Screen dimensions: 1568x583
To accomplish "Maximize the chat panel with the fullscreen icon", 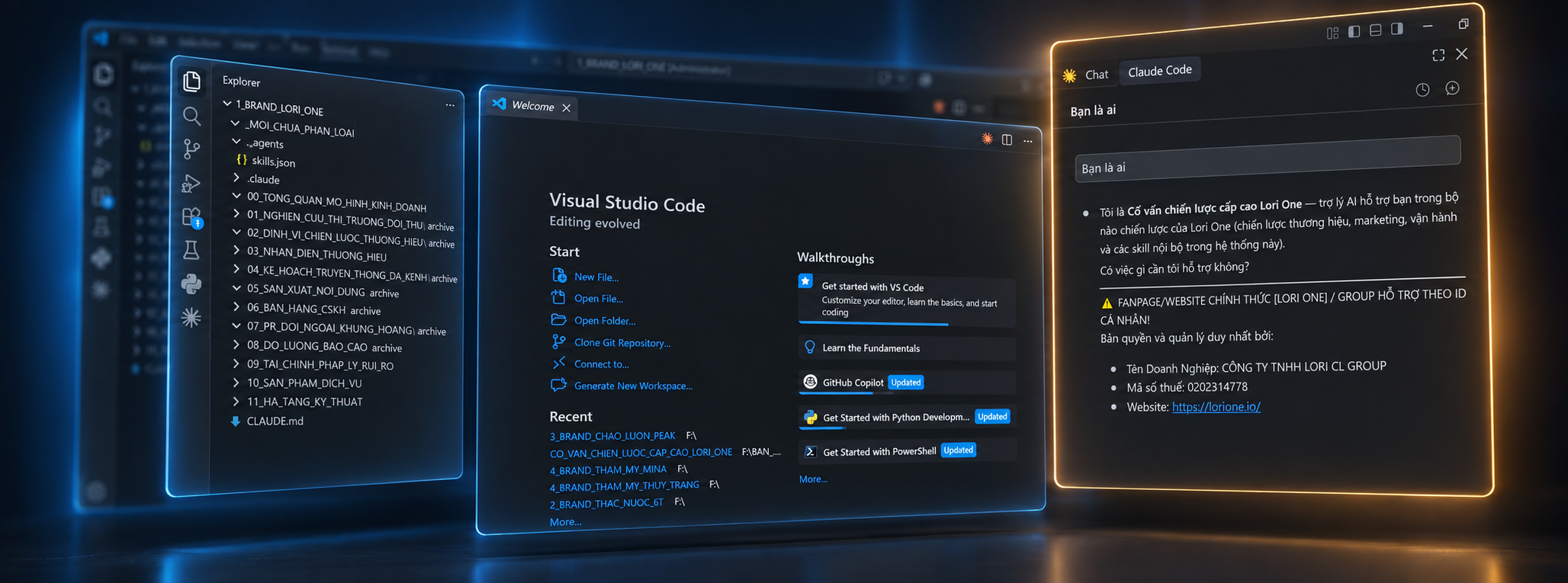I will point(1438,56).
